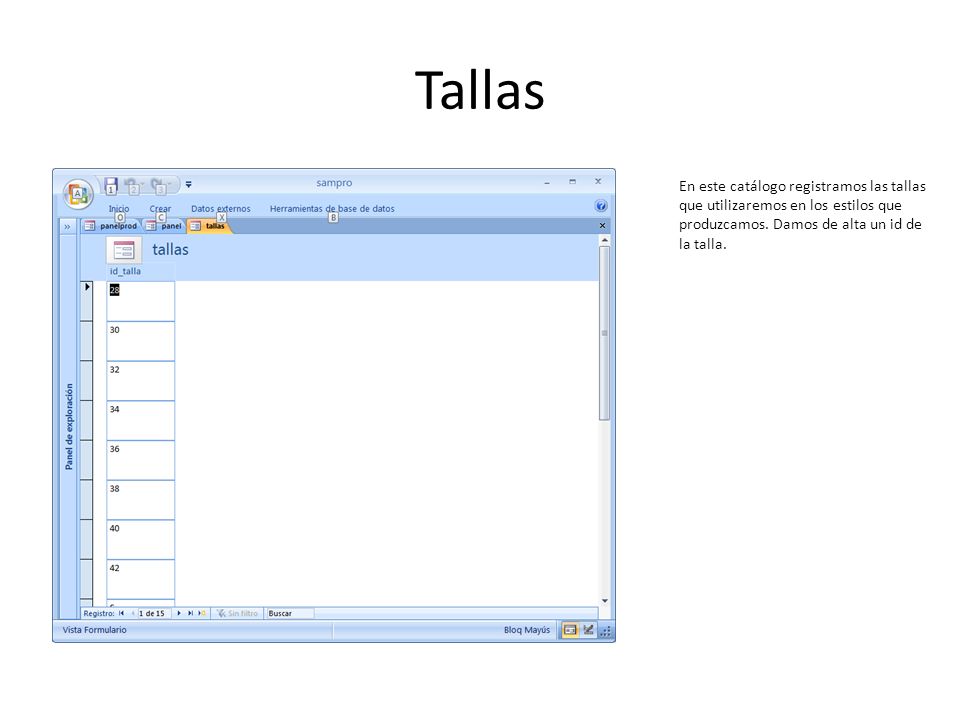Click the tallas form header icon
The width and height of the screenshot is (960, 720).
point(124,250)
